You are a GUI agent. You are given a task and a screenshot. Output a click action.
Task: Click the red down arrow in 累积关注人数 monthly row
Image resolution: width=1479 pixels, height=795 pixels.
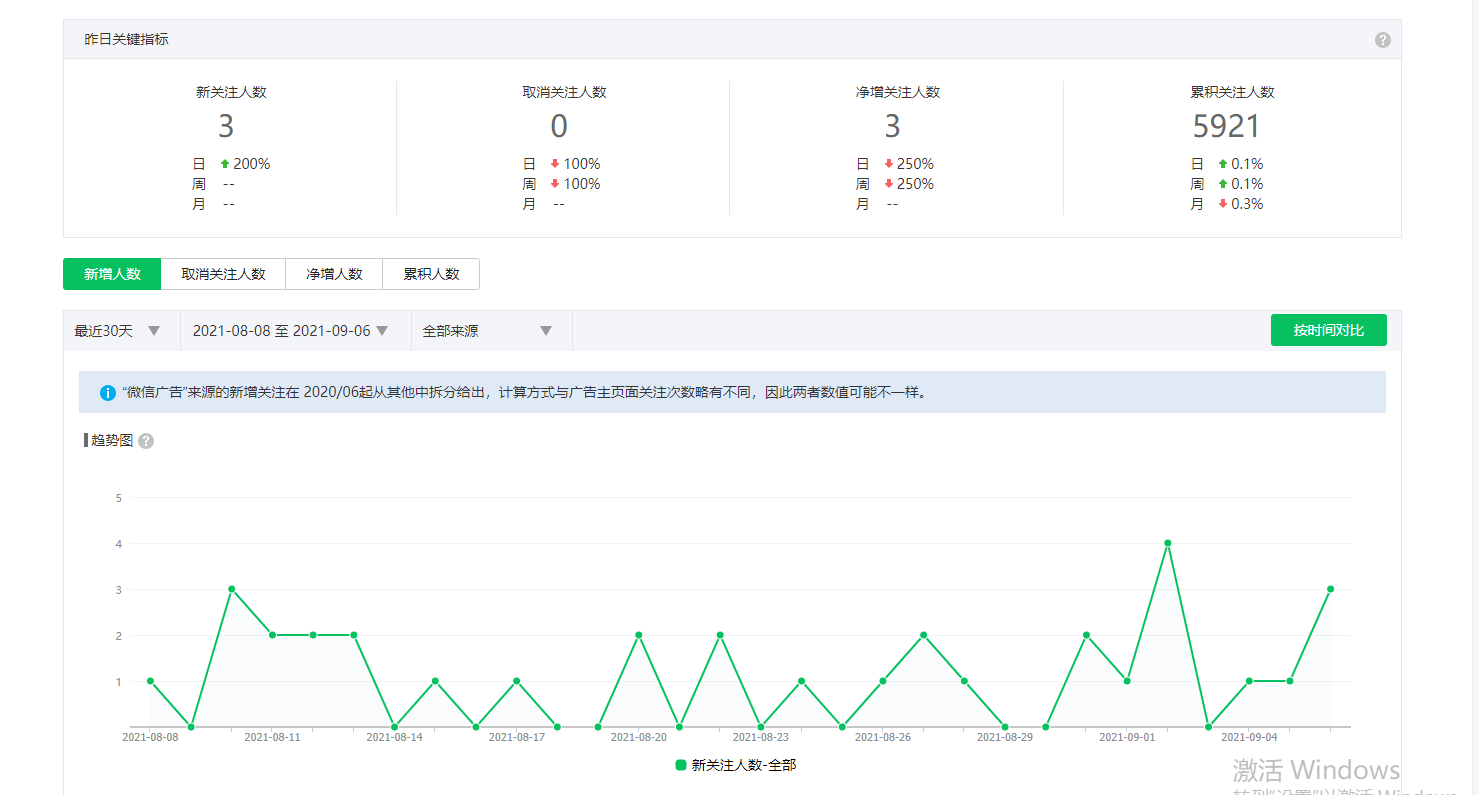click(x=1222, y=204)
